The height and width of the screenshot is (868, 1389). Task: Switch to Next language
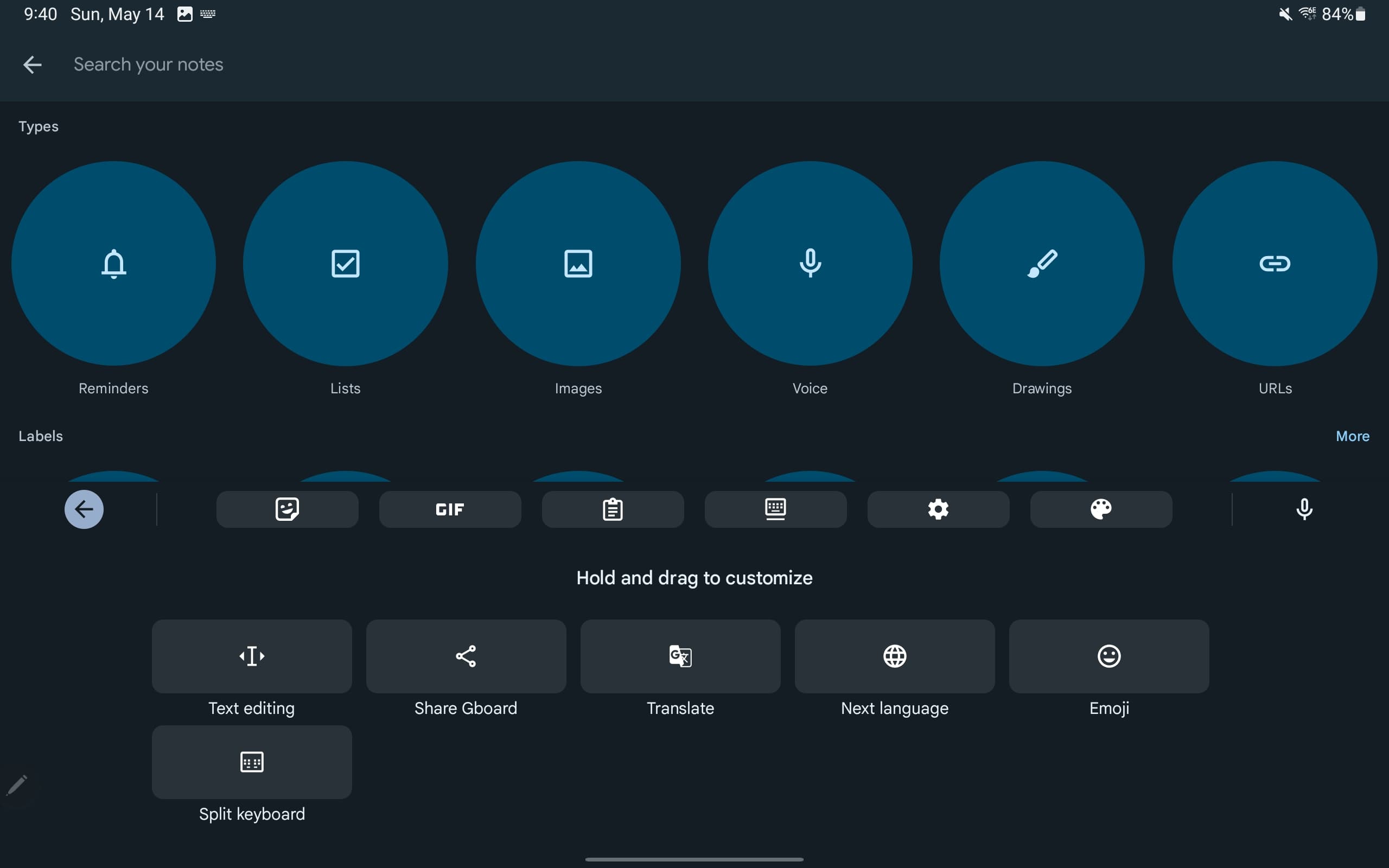[894, 656]
